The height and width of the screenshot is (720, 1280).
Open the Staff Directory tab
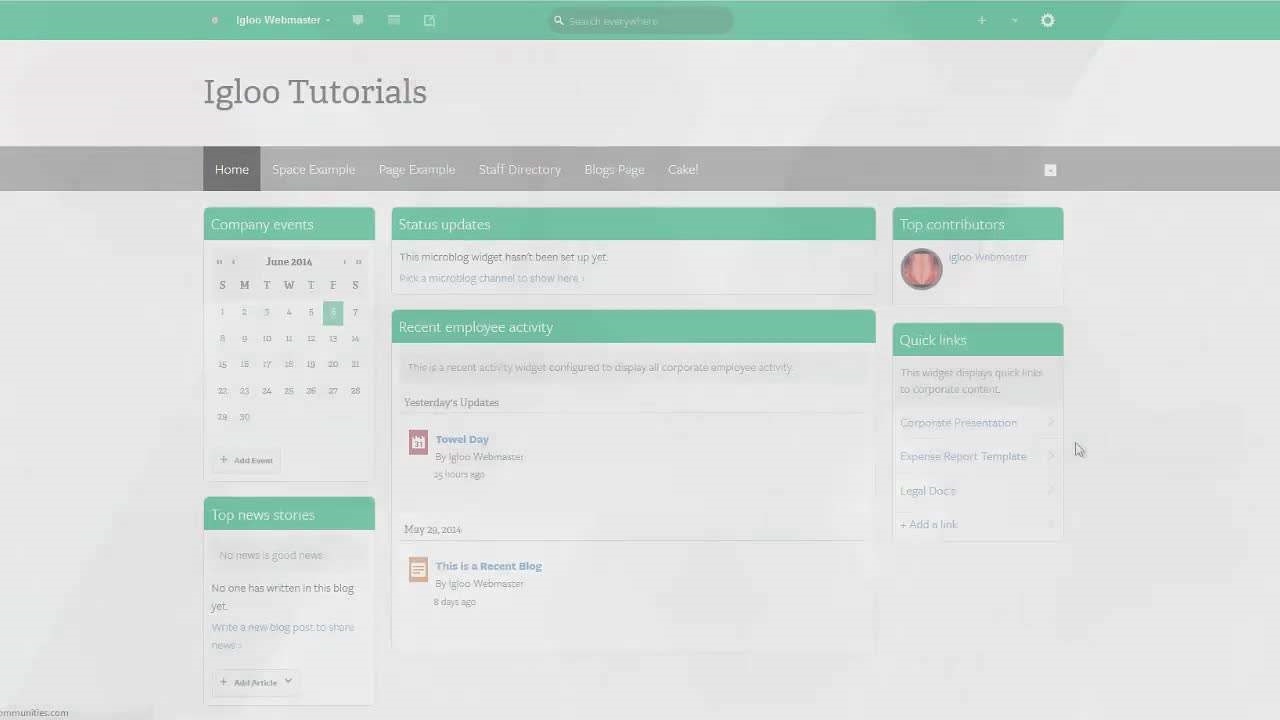[520, 169]
